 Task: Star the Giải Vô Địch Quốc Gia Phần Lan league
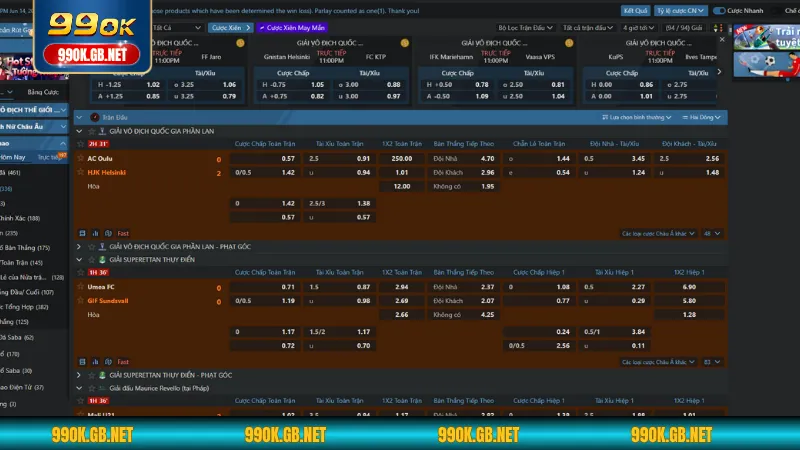pyautogui.click(x=92, y=131)
